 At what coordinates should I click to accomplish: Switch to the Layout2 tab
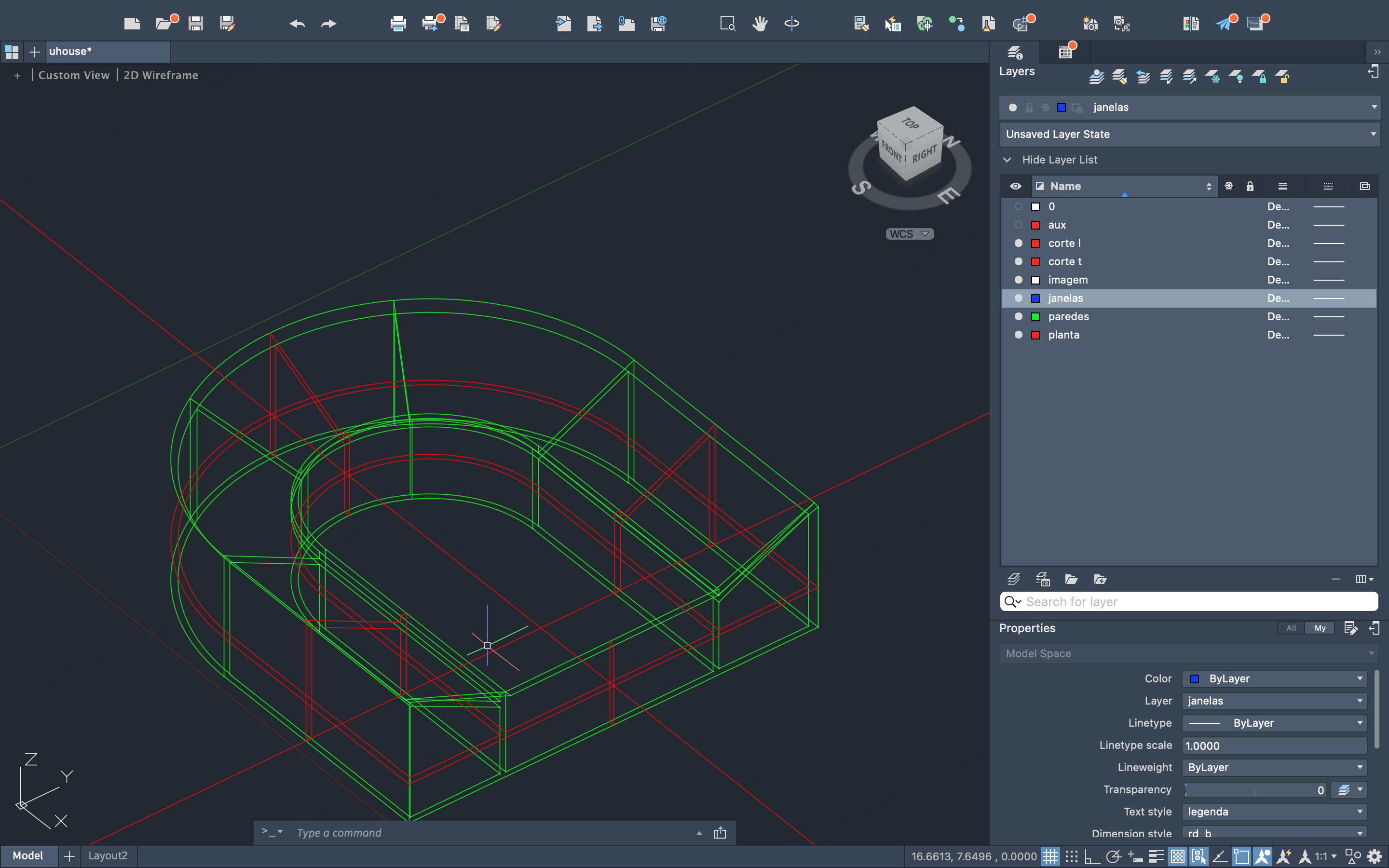108,855
